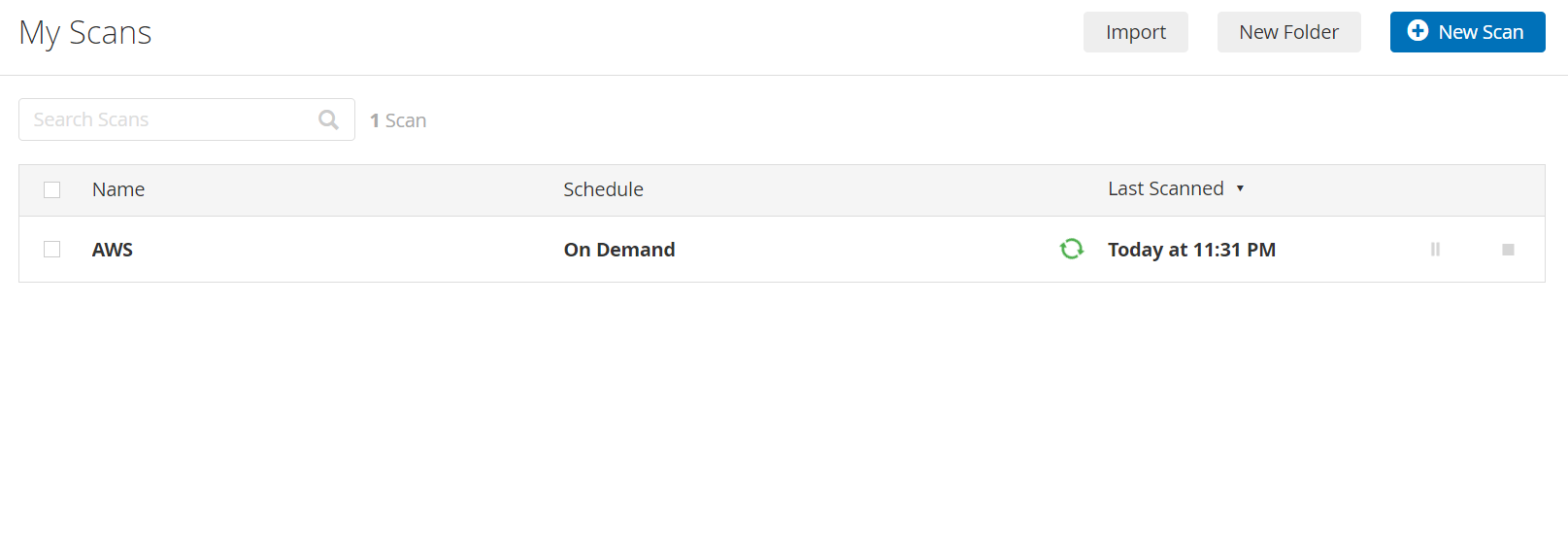
Task: Sort scans by Name column
Action: (x=118, y=189)
